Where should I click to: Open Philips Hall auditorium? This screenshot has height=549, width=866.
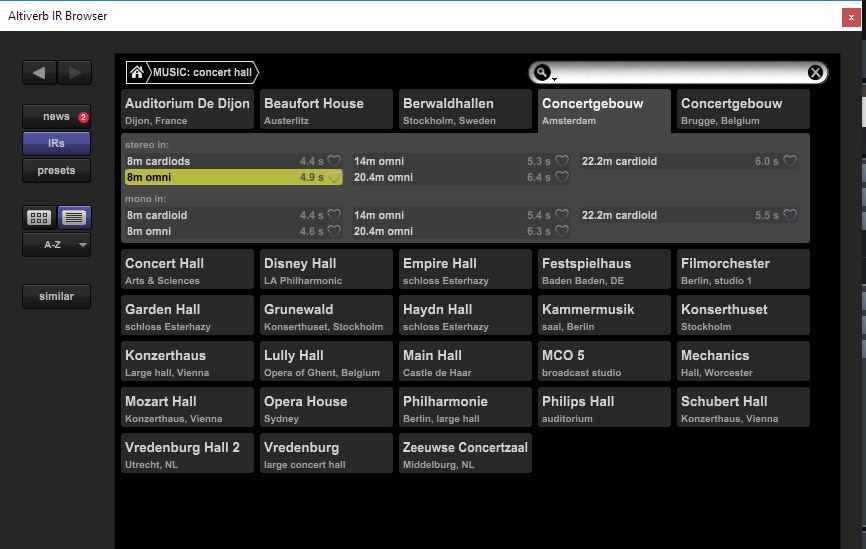(604, 407)
